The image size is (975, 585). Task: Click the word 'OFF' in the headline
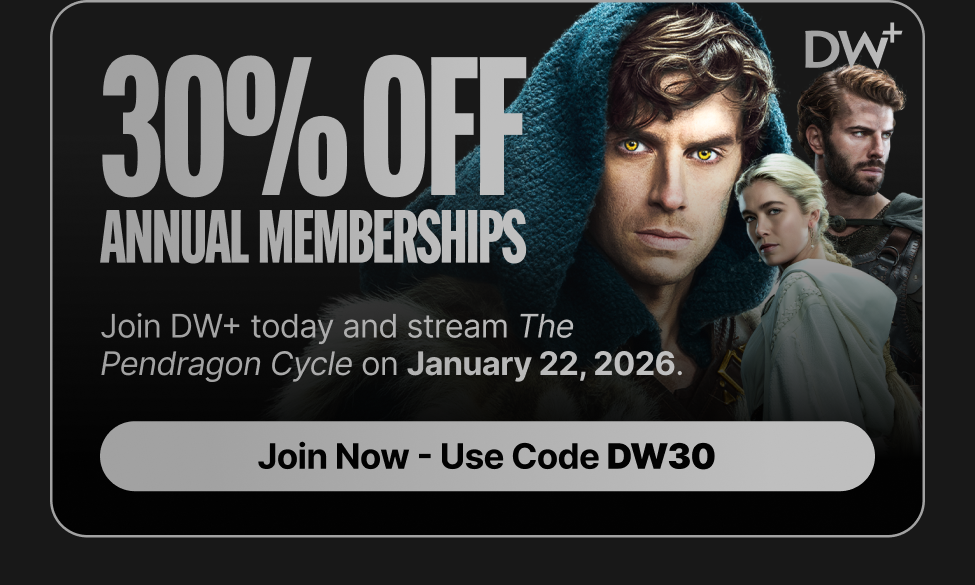point(445,126)
